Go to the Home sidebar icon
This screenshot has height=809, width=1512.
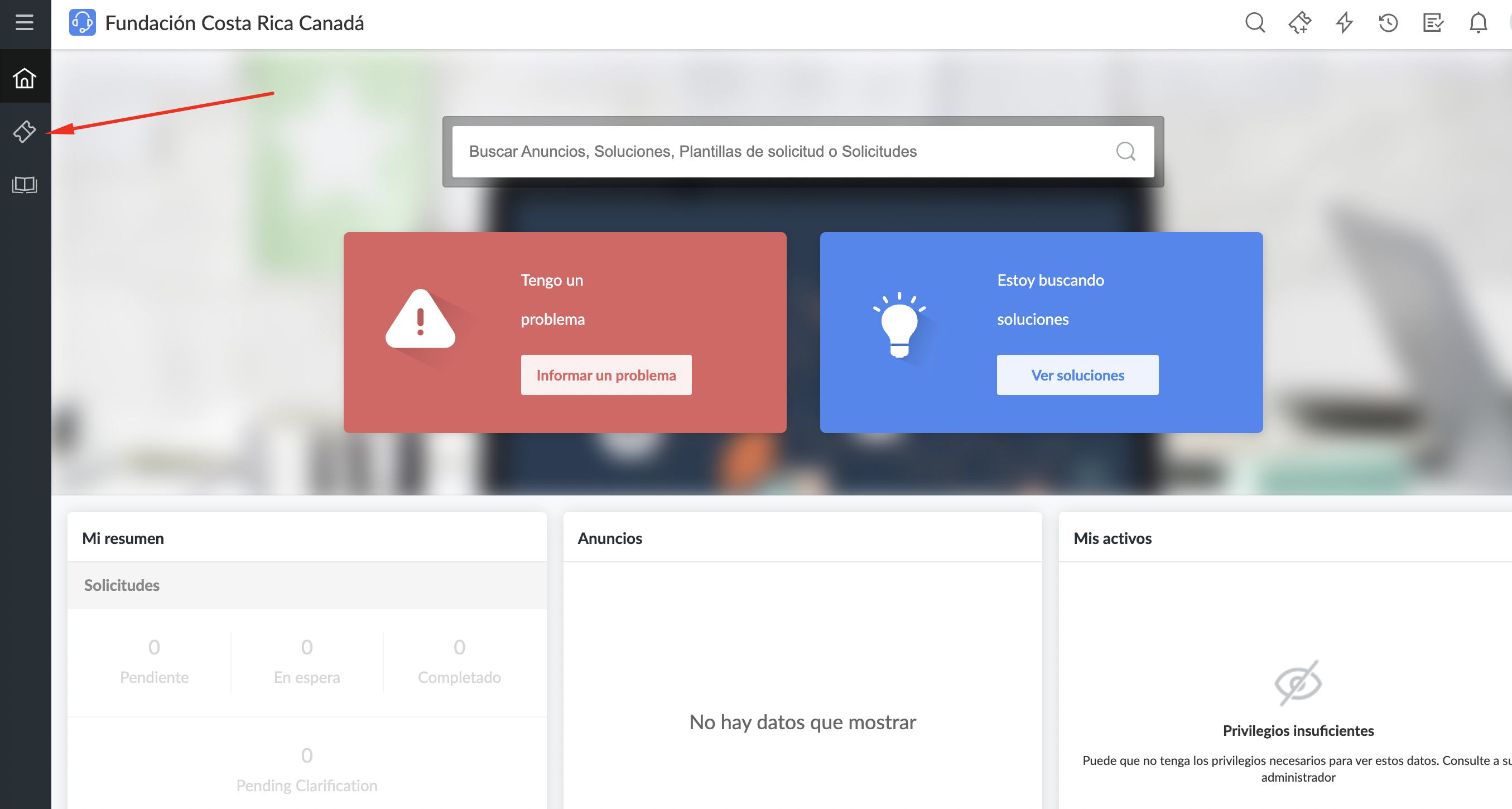pyautogui.click(x=24, y=78)
